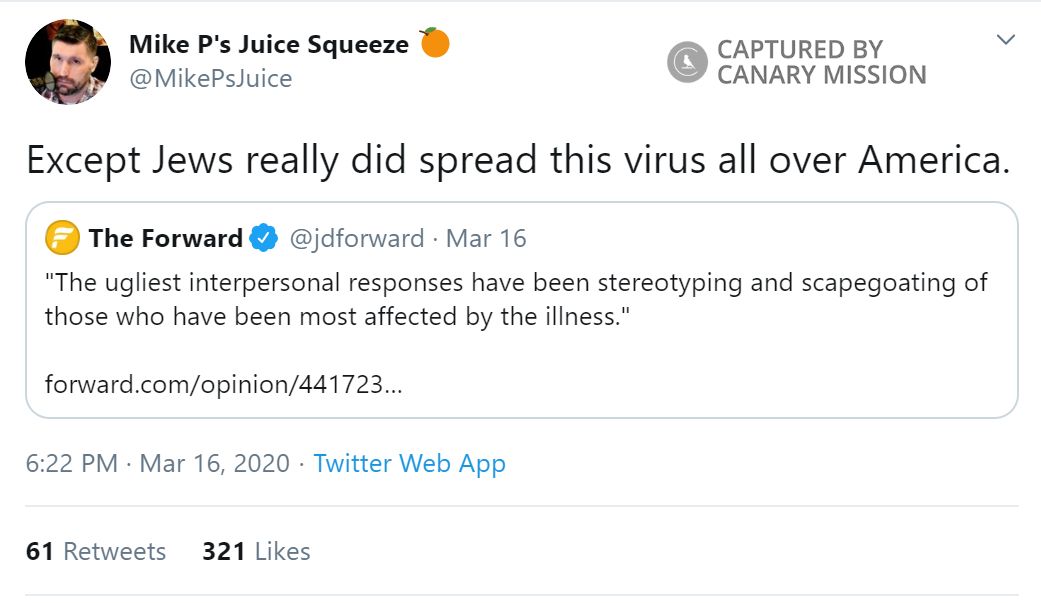Open Mike P's Juice Squeeze profile name
The height and width of the screenshot is (603, 1041).
(x=269, y=45)
